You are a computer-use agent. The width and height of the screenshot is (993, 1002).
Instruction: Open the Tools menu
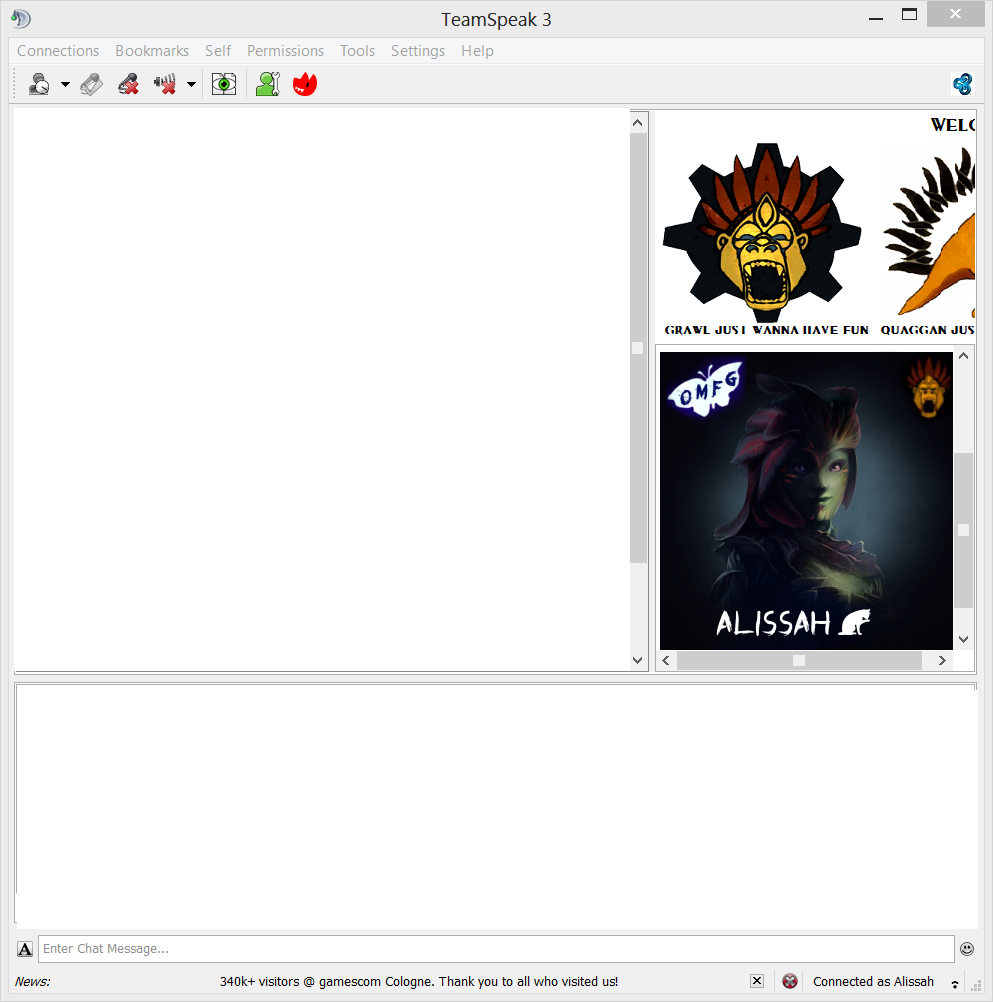357,51
